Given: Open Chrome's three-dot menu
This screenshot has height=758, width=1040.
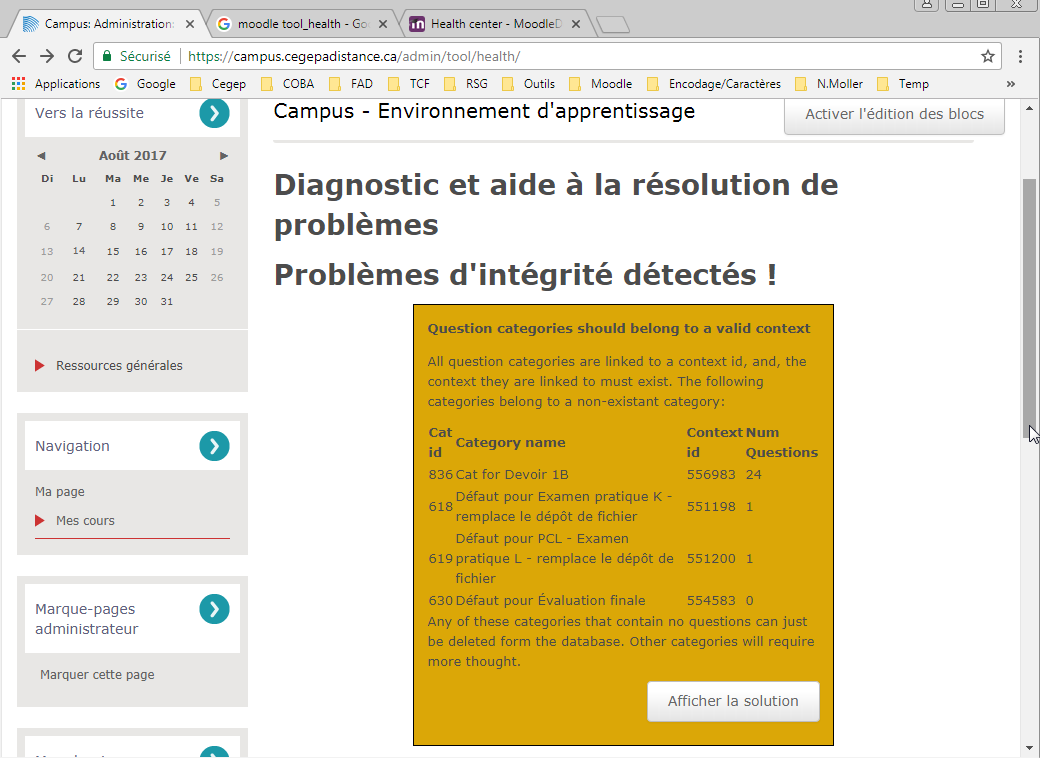Looking at the screenshot, I should 1020,56.
